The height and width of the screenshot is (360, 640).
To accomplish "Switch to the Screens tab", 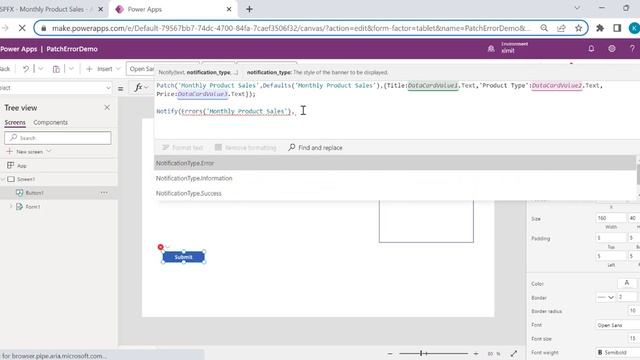I will (x=15, y=122).
